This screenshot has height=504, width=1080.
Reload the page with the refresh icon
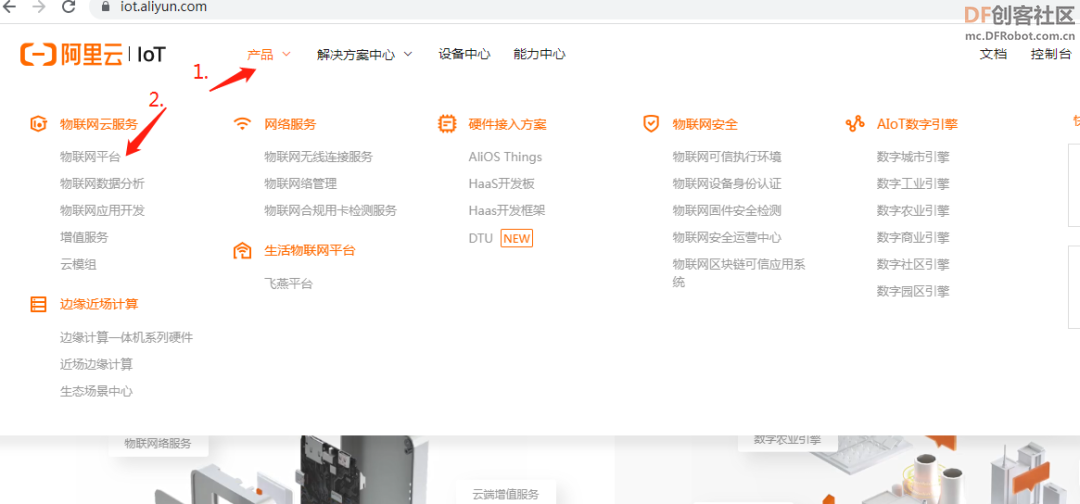pos(68,7)
